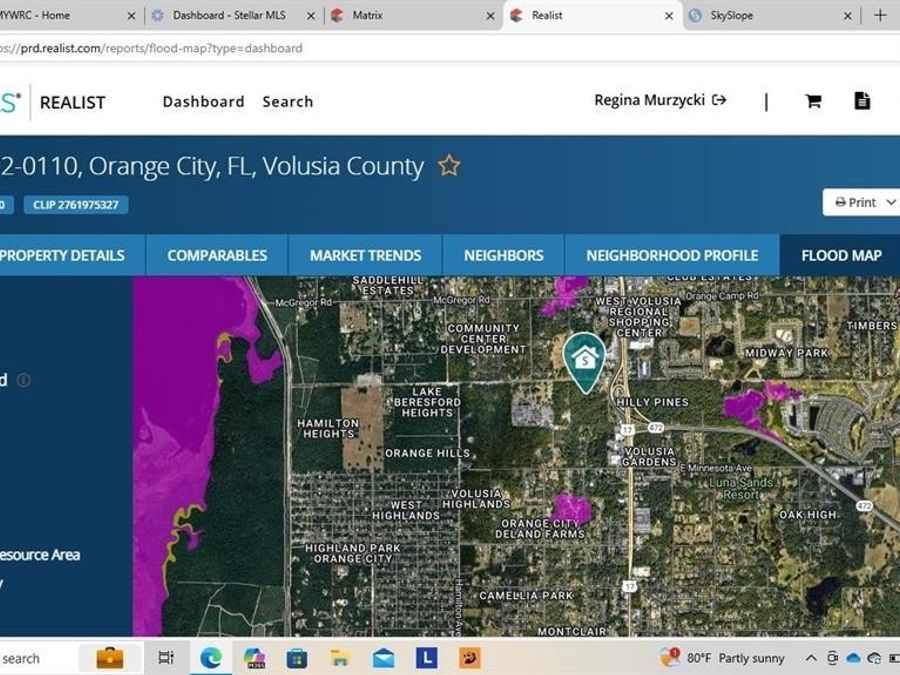The image size is (900, 675).
Task: Select the Neighborhood Profile tab
Action: coord(672,255)
